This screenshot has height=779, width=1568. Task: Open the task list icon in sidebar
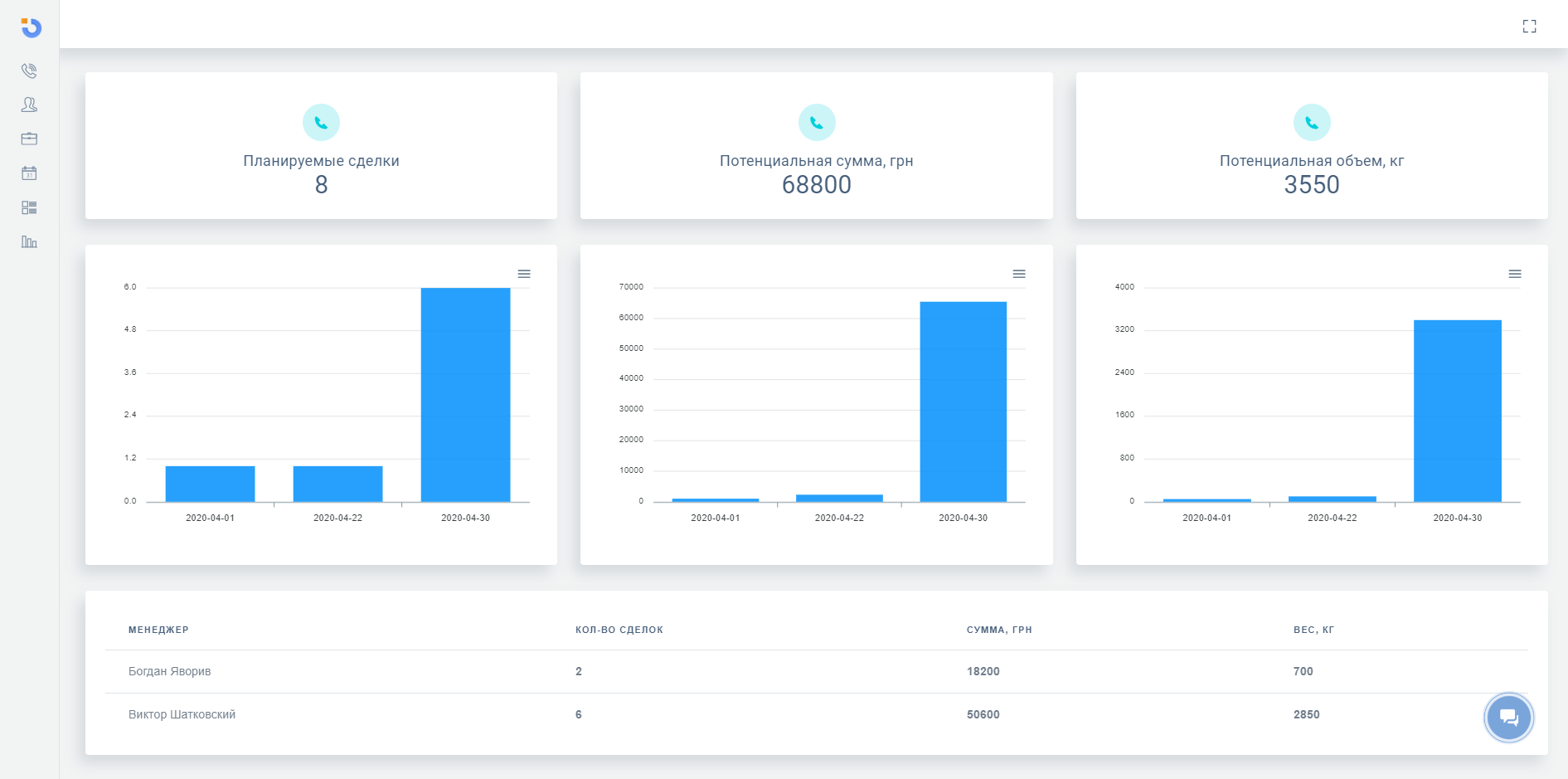coord(29,207)
